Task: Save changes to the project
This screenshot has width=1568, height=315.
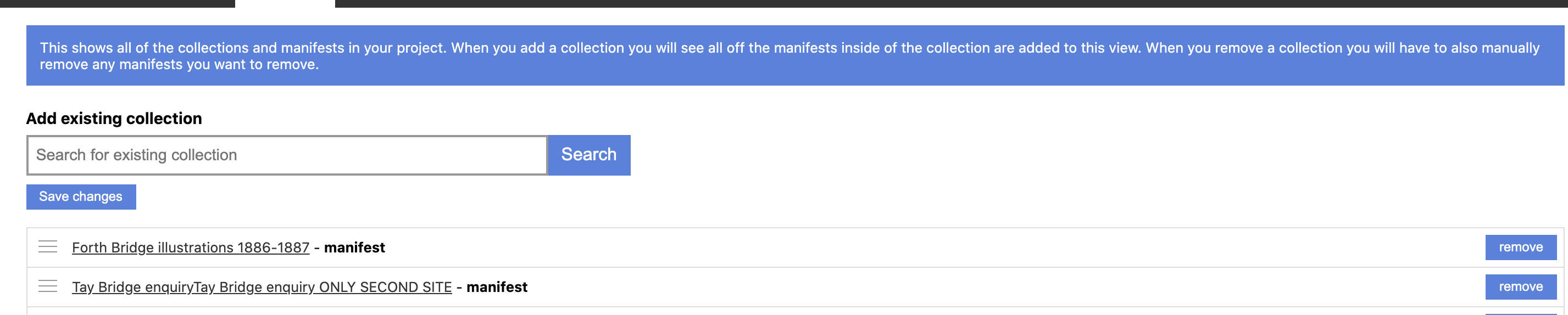Action: coord(81,197)
